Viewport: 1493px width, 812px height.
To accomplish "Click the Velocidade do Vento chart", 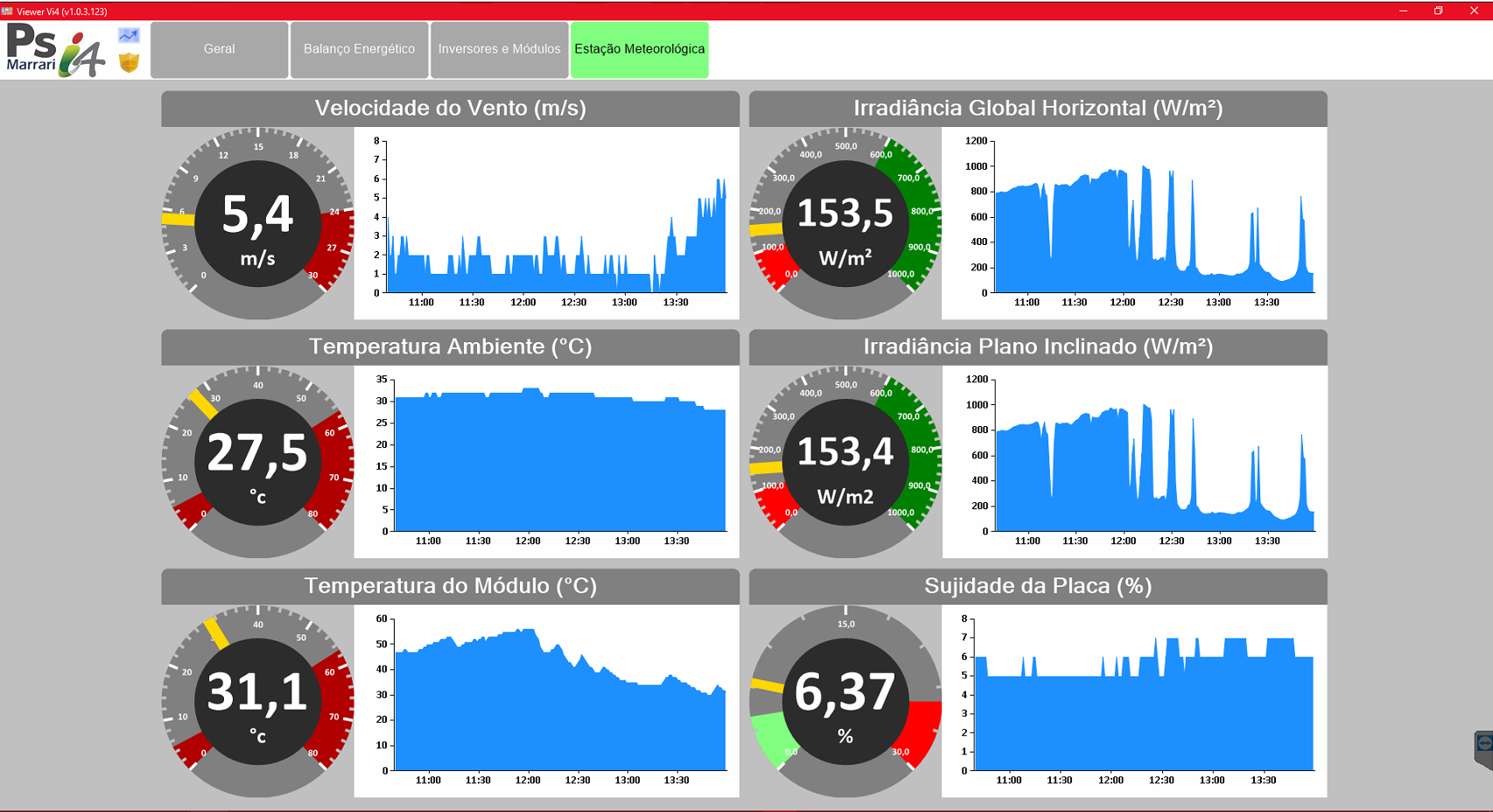I will coord(547,223).
